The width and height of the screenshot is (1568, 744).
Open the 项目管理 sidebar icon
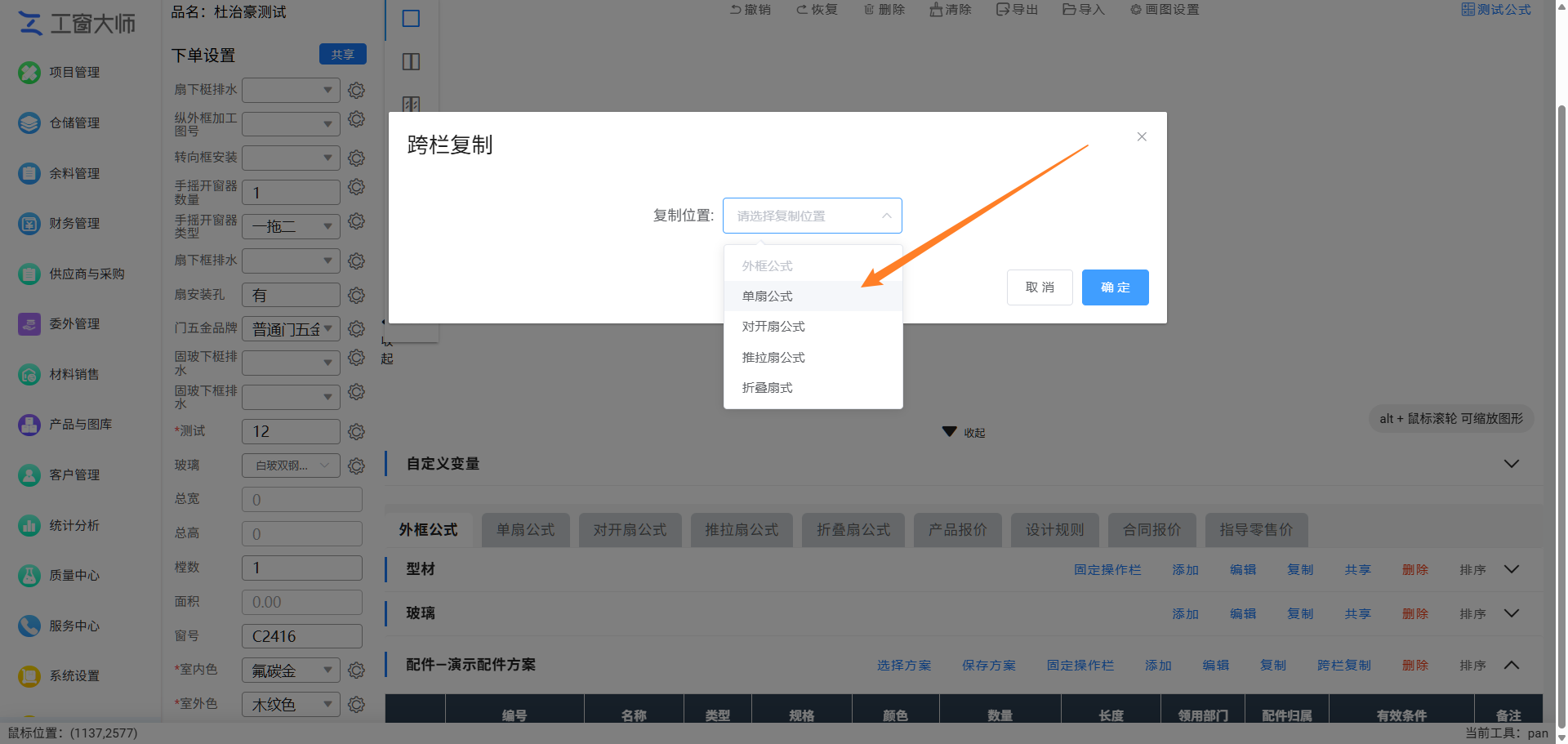click(x=29, y=73)
